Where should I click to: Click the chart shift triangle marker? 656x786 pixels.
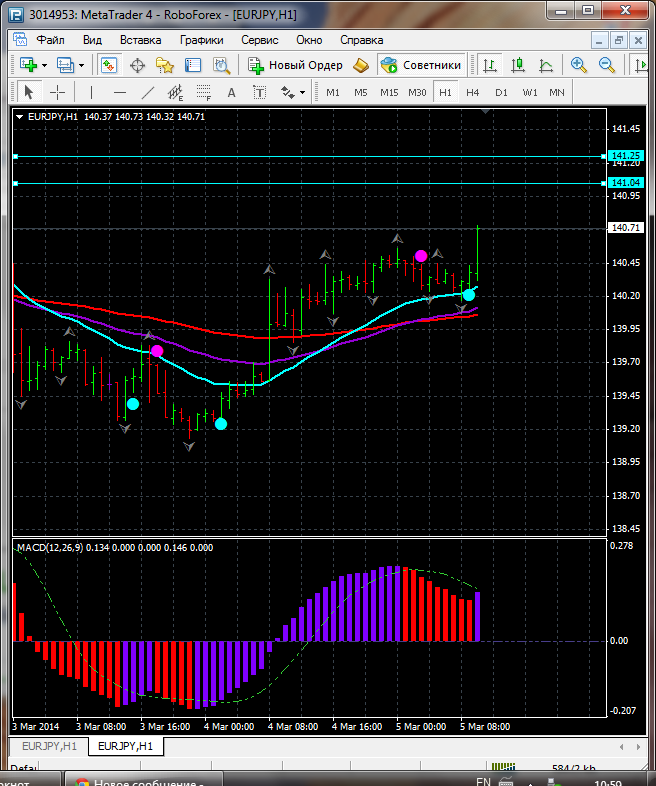tap(485, 111)
